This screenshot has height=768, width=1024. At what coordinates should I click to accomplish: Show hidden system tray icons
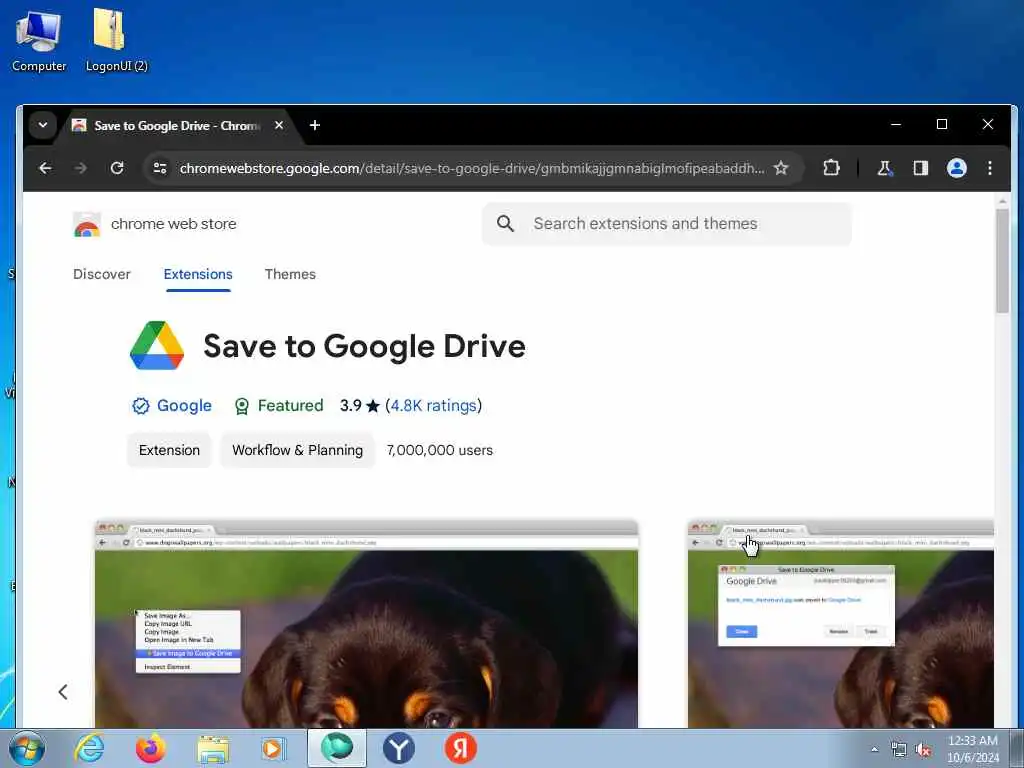(x=874, y=749)
